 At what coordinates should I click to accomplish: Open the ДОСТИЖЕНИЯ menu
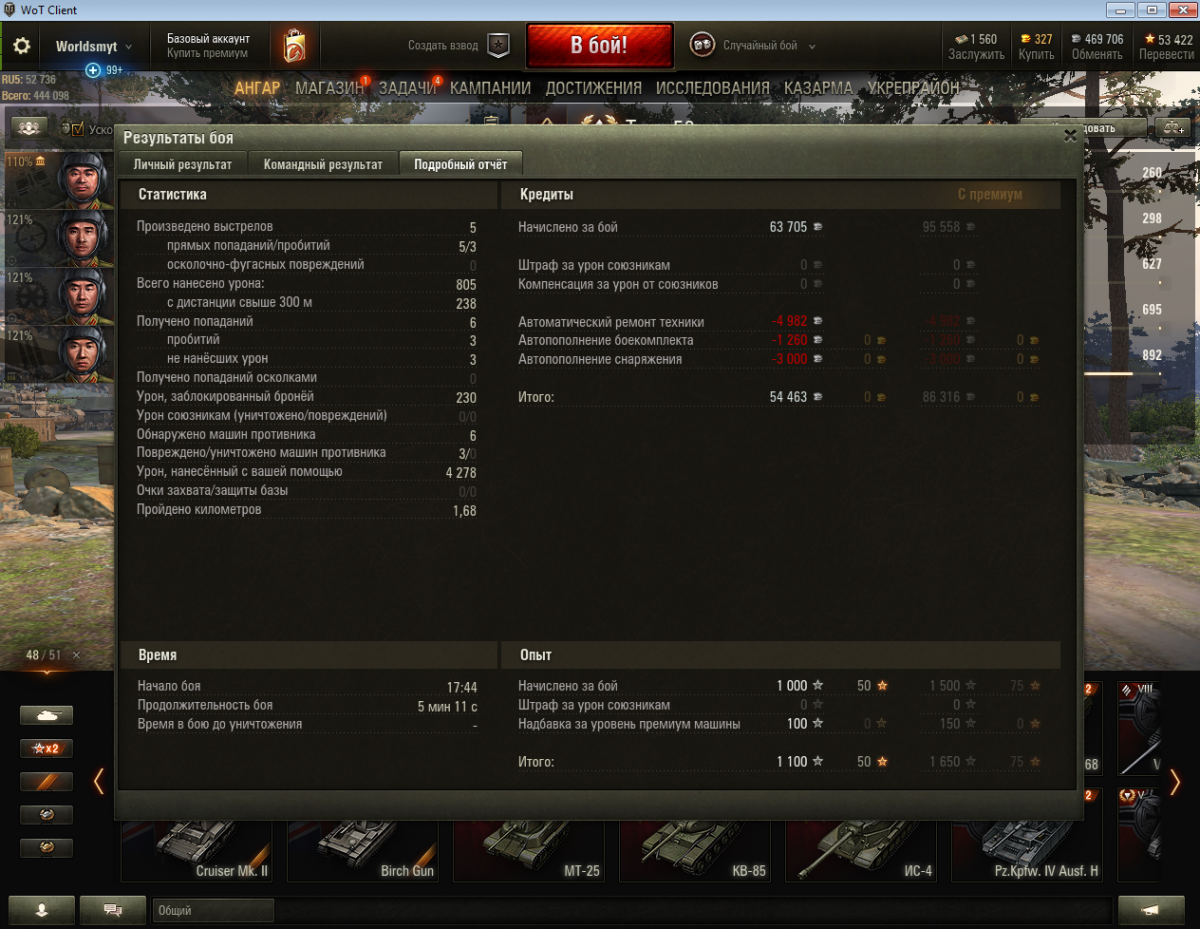pos(593,88)
